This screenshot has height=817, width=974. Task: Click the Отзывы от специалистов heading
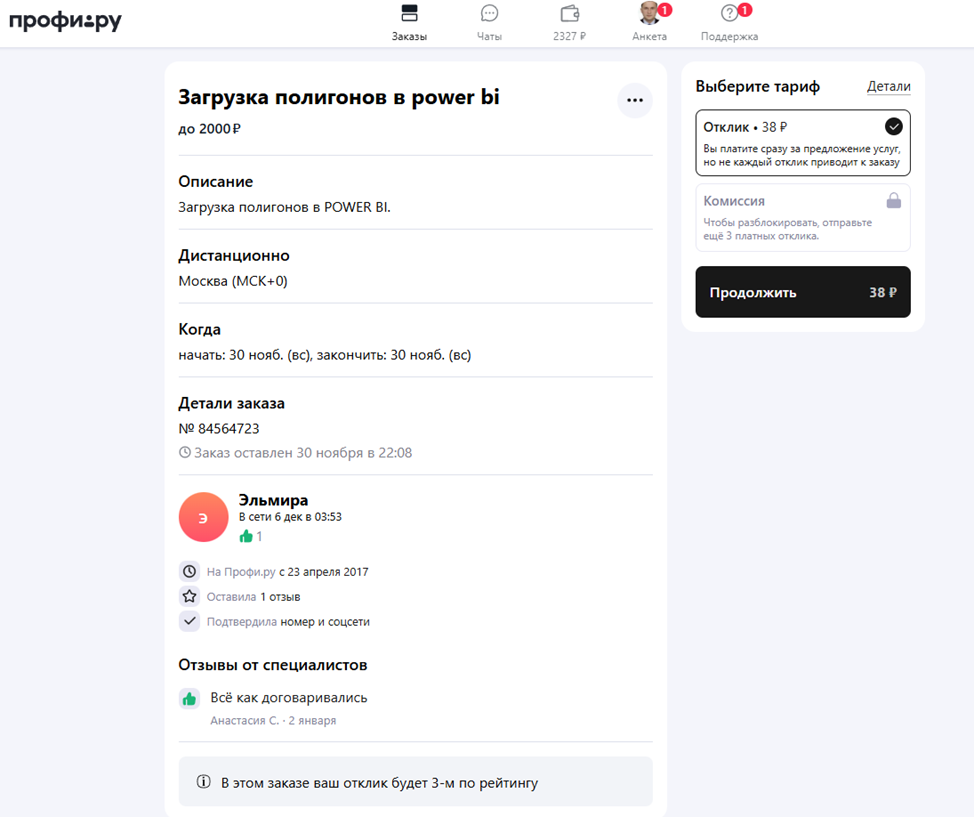(273, 665)
